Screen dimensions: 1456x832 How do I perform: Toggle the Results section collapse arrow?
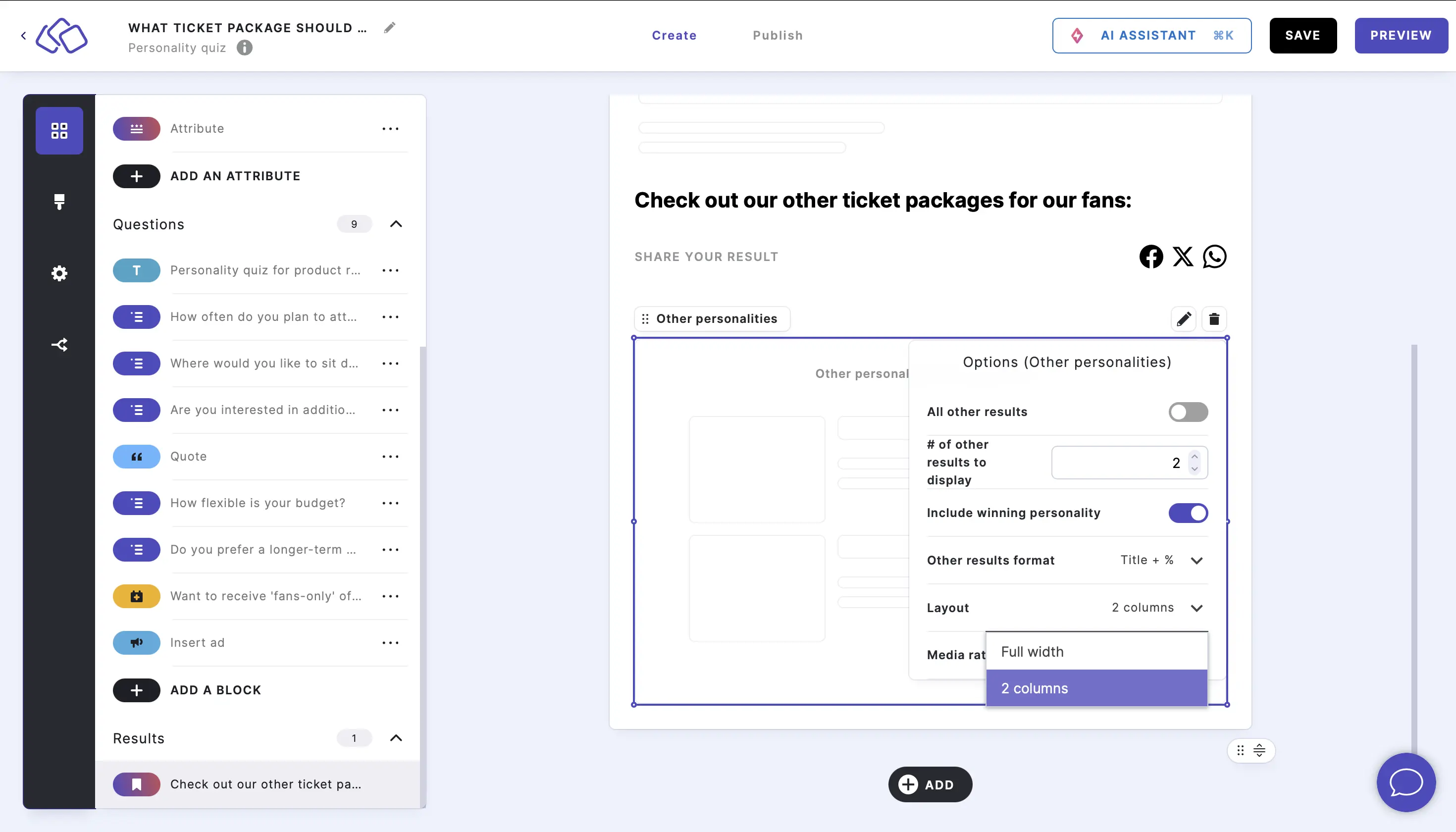coord(397,738)
